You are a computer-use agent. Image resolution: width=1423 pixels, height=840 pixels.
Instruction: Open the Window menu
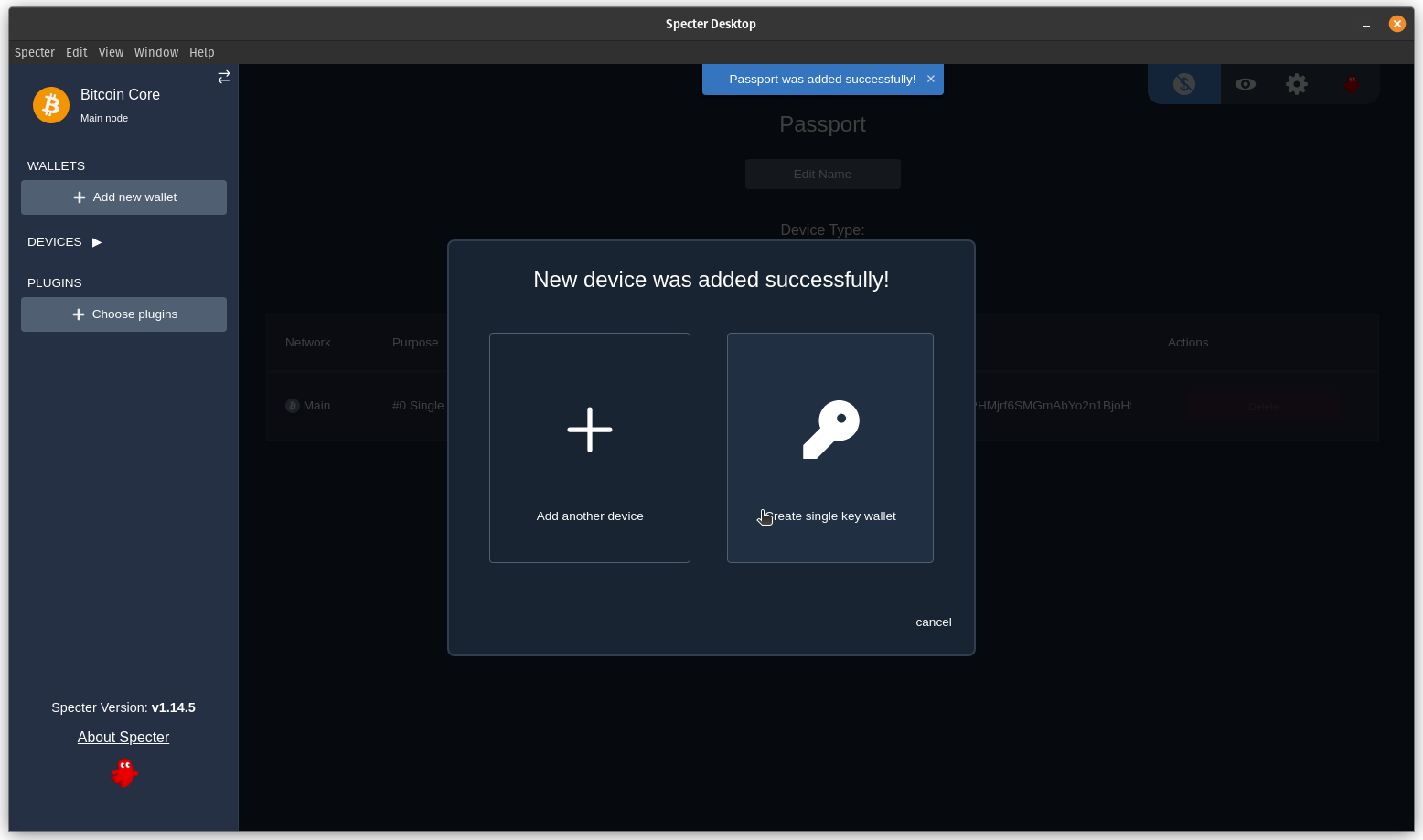coord(155,52)
